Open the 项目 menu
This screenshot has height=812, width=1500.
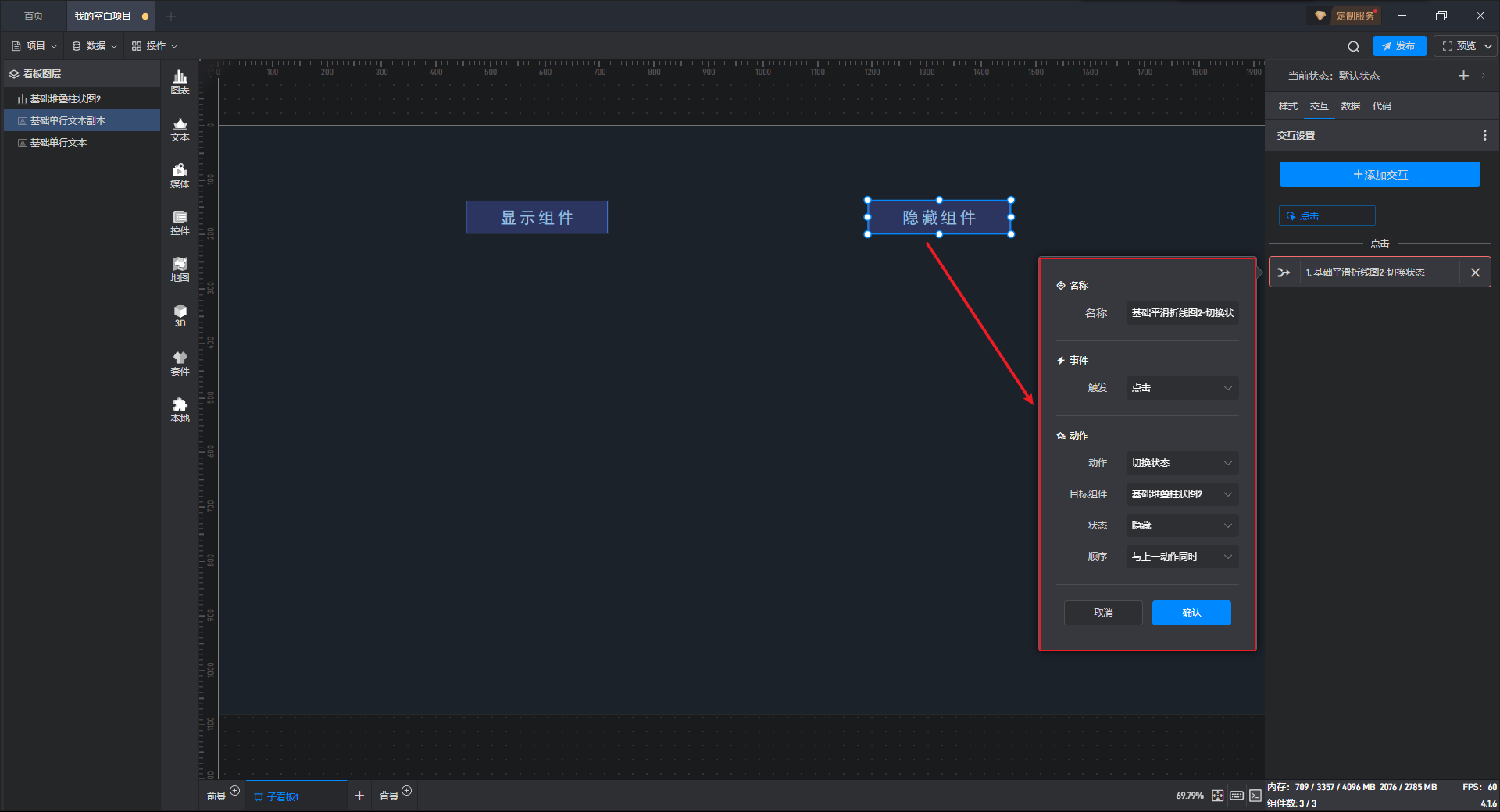35,46
